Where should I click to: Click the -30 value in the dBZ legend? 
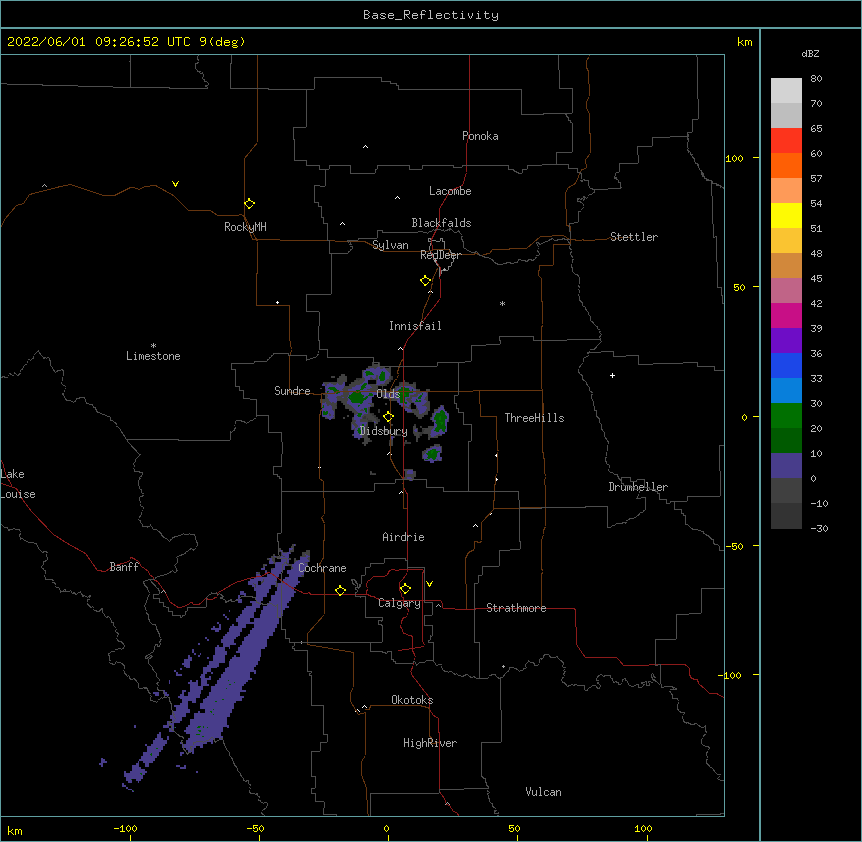[819, 528]
